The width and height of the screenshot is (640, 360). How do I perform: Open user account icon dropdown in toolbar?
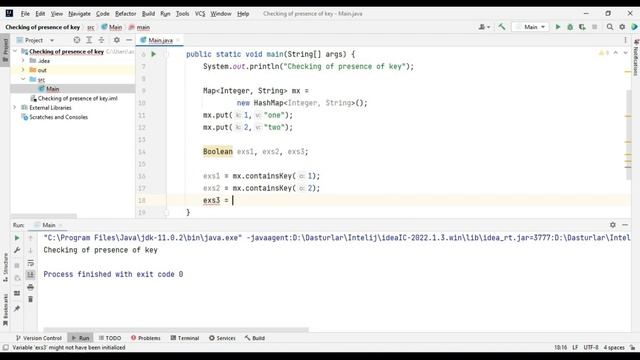point(484,27)
